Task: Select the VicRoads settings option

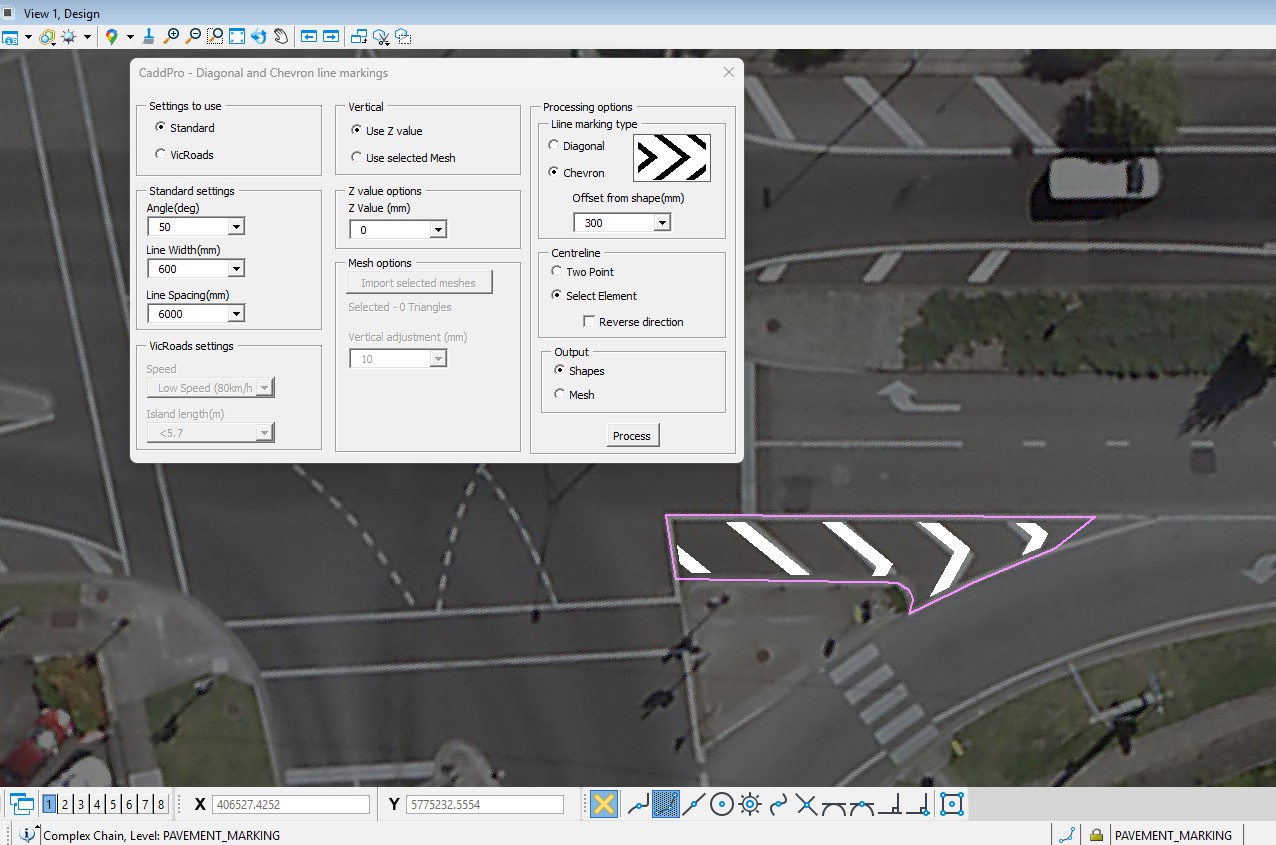Action: (x=158, y=155)
